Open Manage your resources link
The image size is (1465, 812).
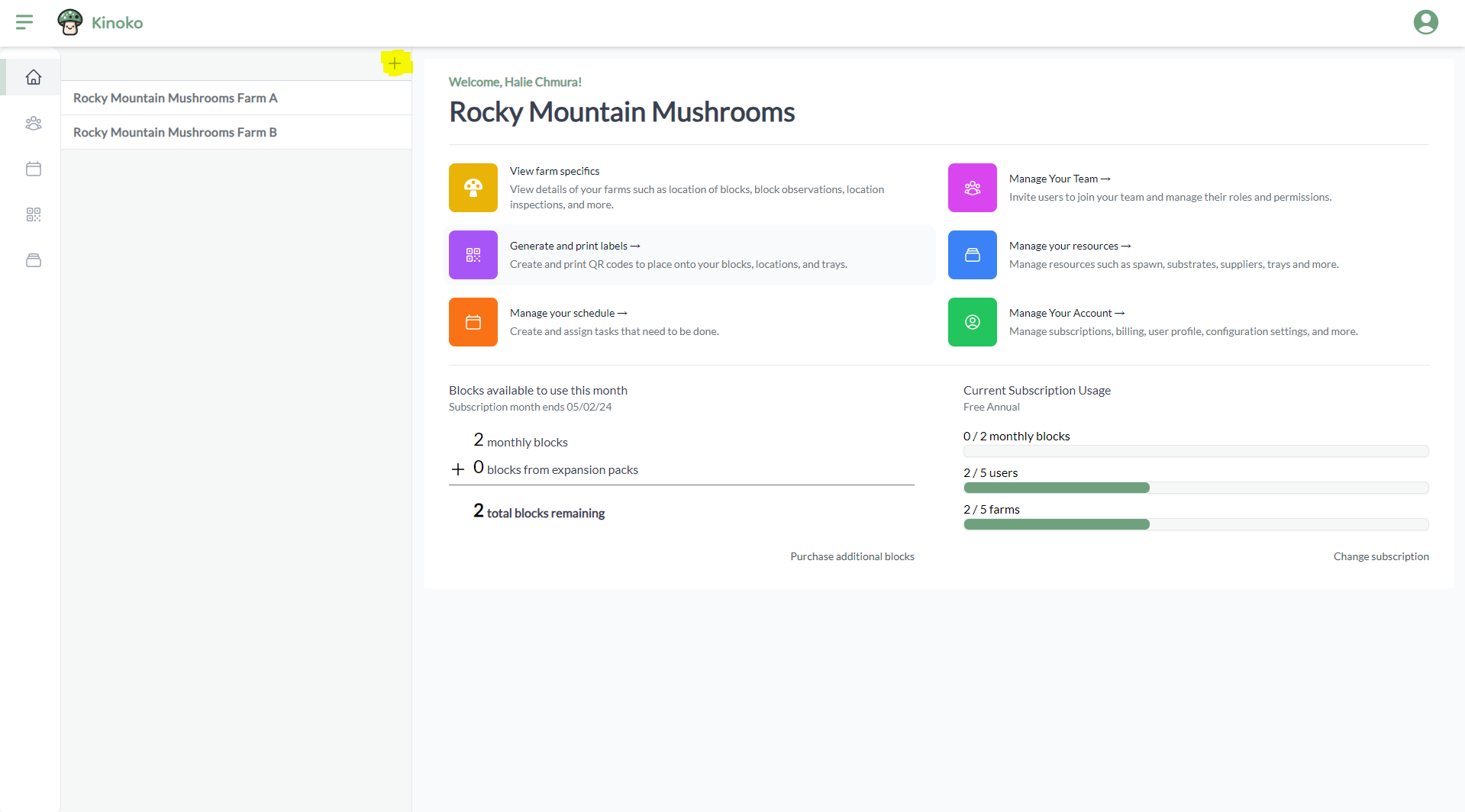click(1069, 246)
